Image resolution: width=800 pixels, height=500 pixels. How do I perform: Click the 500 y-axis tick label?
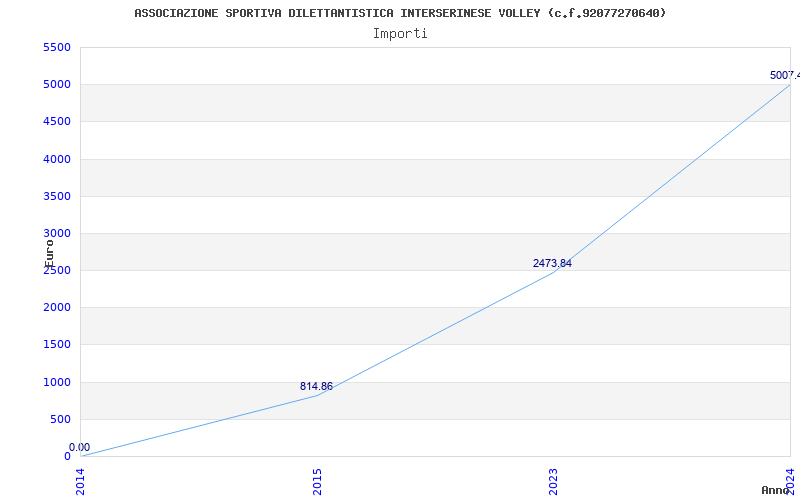point(60,419)
